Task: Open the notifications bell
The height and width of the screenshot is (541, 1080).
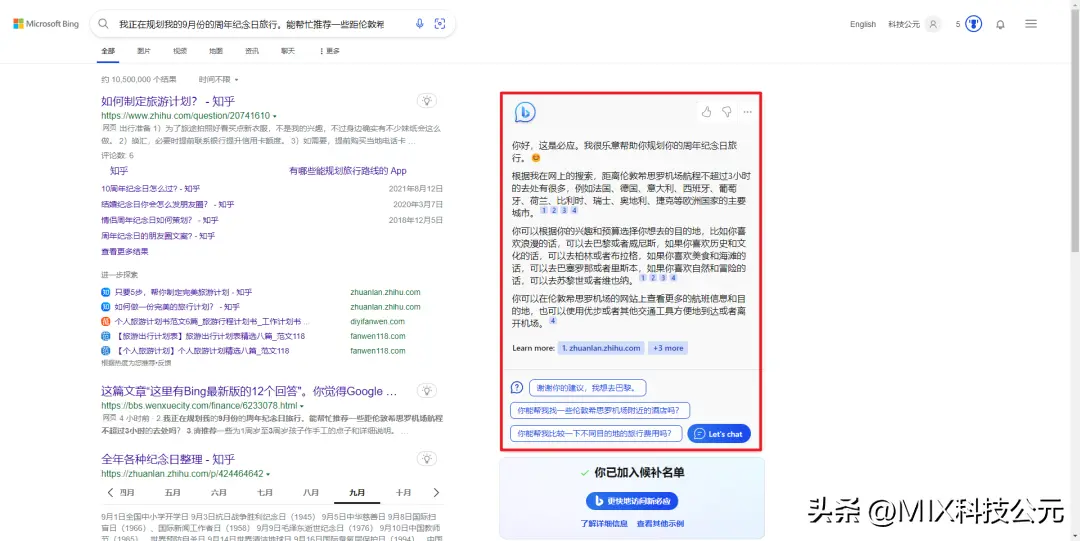Action: pyautogui.click(x=1000, y=24)
